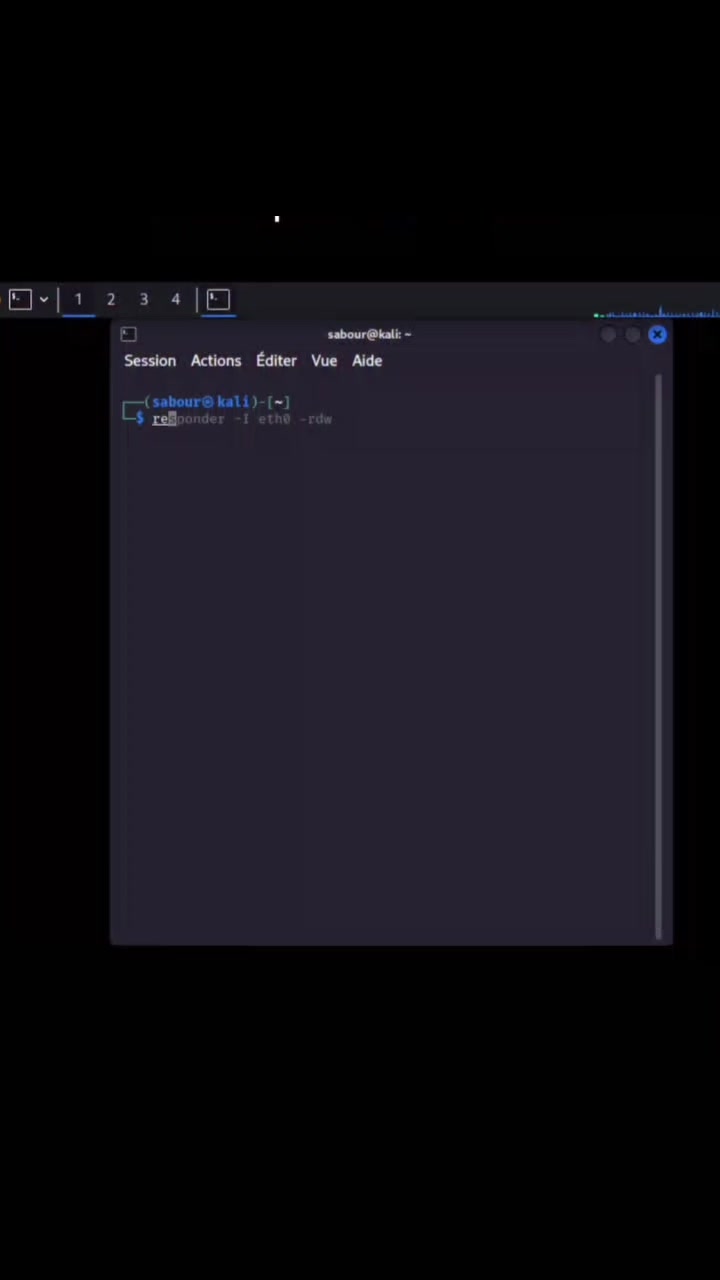This screenshot has width=720, height=1280.
Task: Switch to workspace 1 in panel
Action: 78,299
